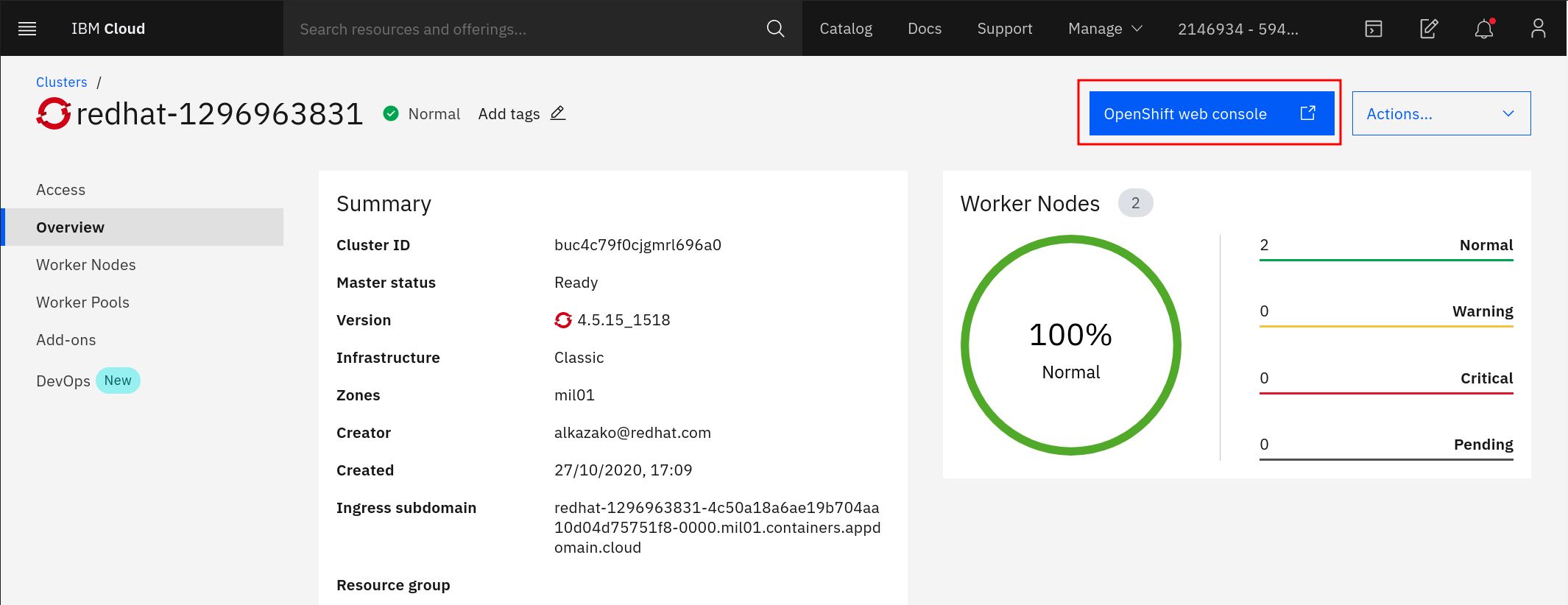Click the edit notepad icon in header
This screenshot has height=605, width=1568.
coord(1428,29)
